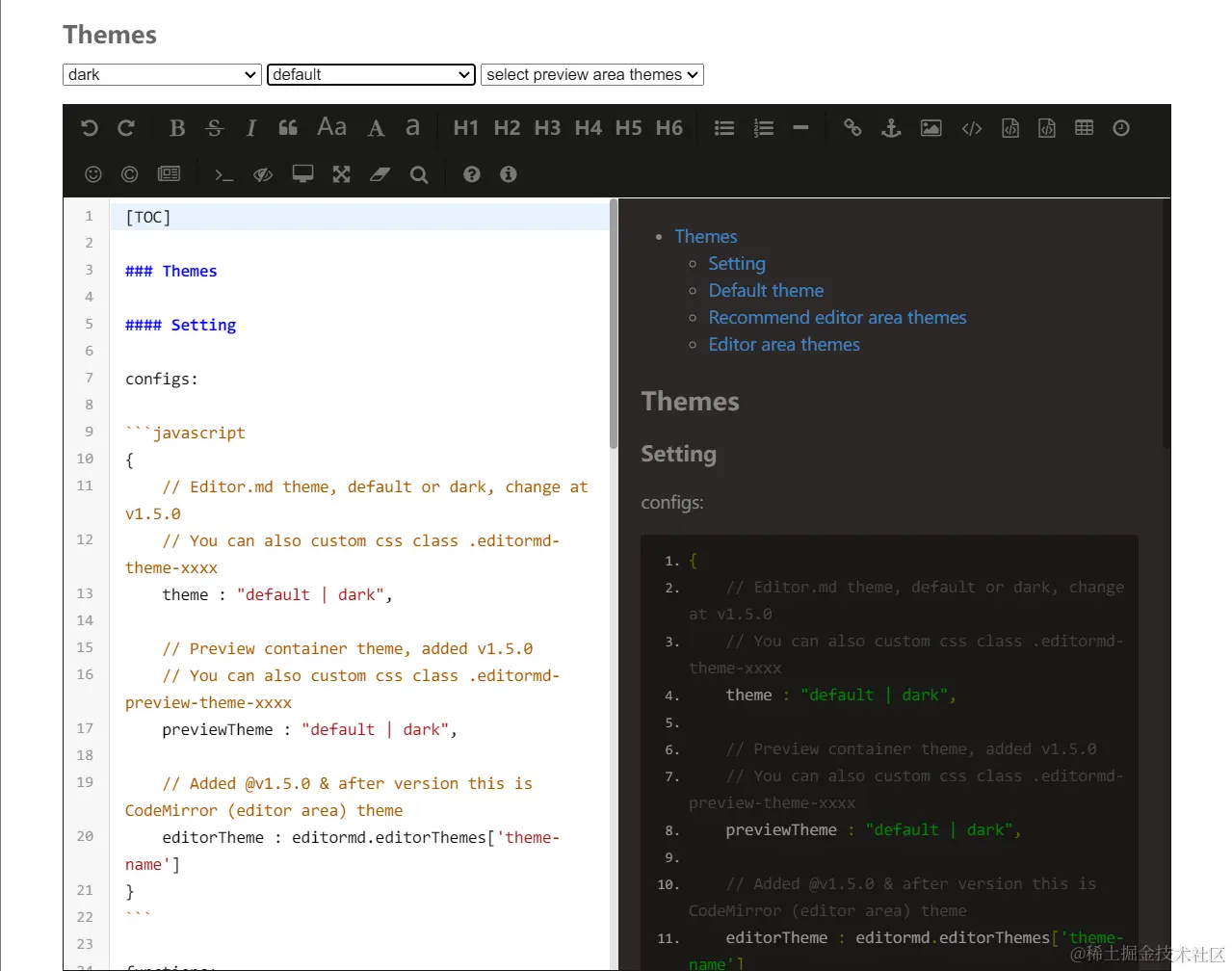Open the emoji picker

point(93,174)
